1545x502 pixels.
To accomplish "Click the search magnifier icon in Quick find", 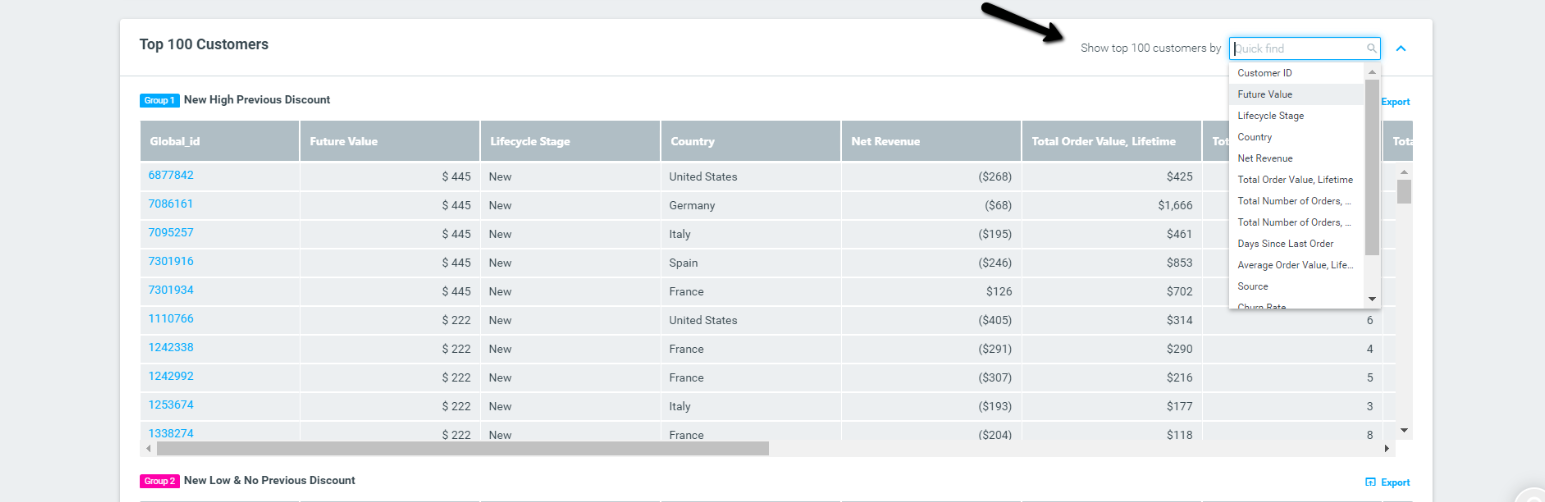I will tap(1372, 48).
